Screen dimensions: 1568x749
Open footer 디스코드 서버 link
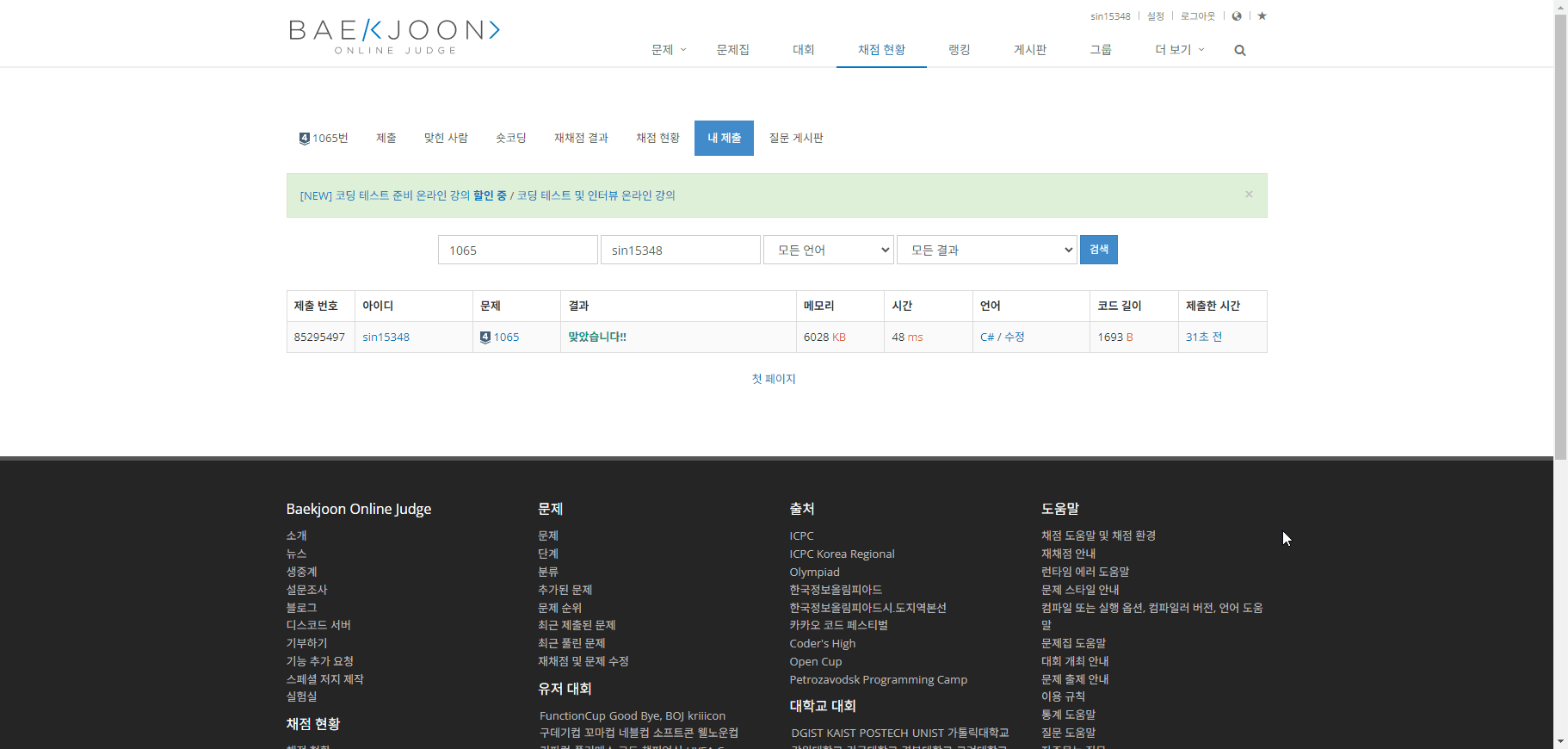(318, 625)
